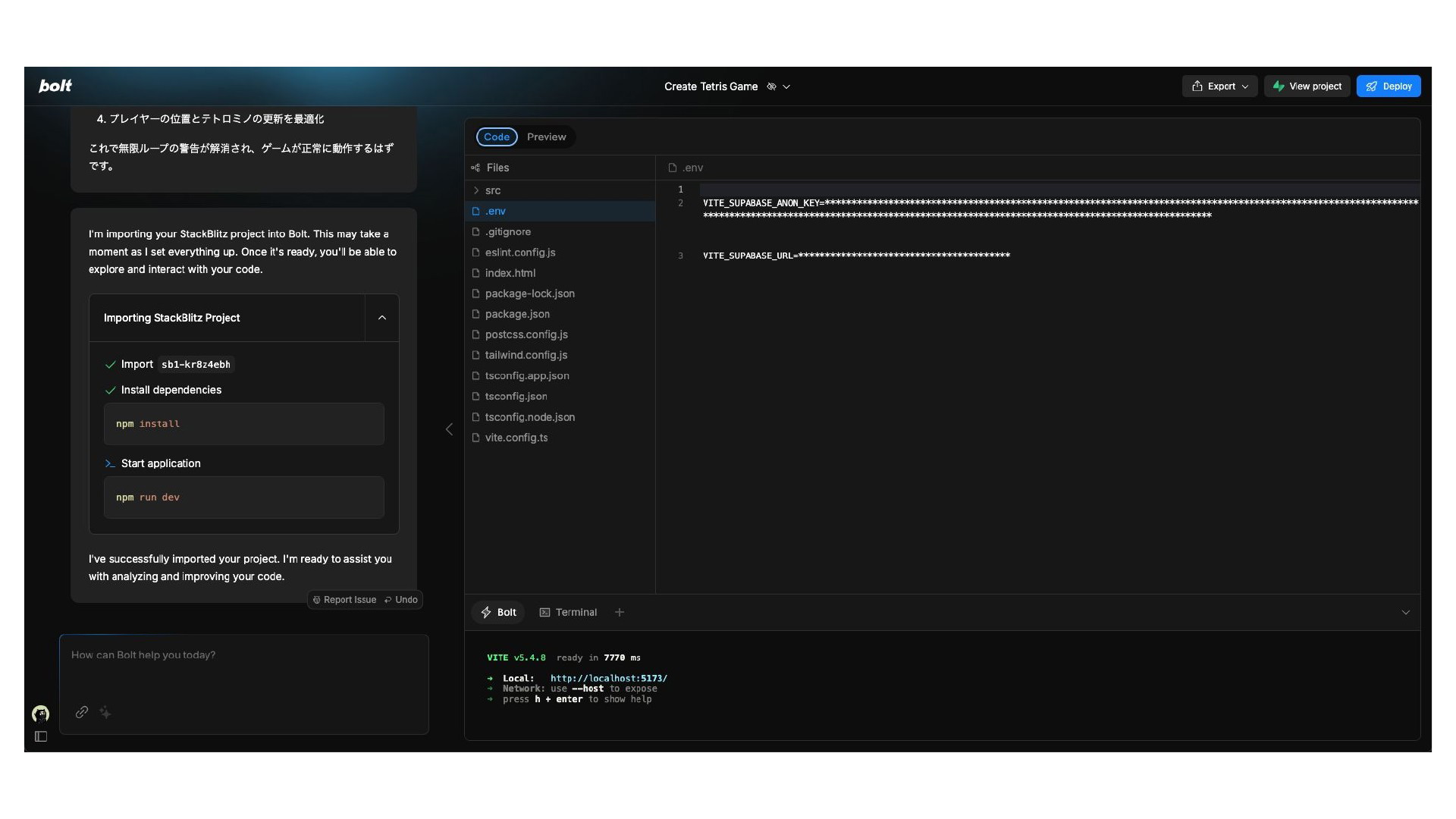Click the npm install command block

pyautogui.click(x=244, y=424)
